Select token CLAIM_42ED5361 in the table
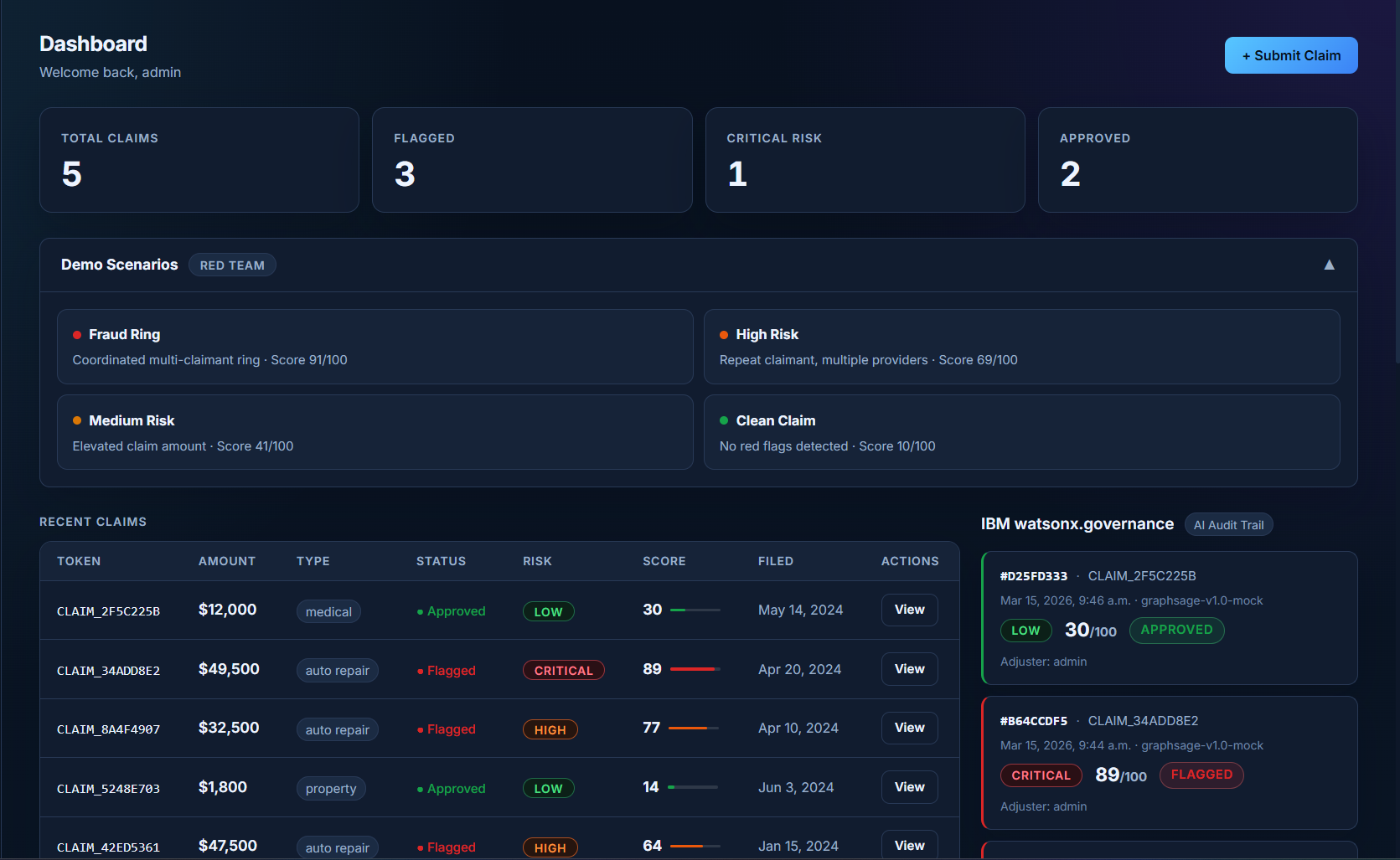 click(108, 847)
